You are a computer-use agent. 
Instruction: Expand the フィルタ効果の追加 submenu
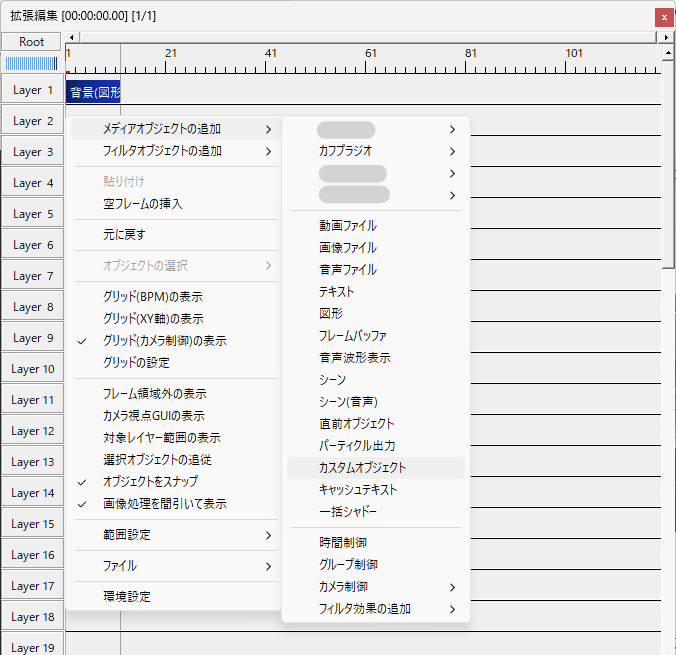click(x=376, y=609)
